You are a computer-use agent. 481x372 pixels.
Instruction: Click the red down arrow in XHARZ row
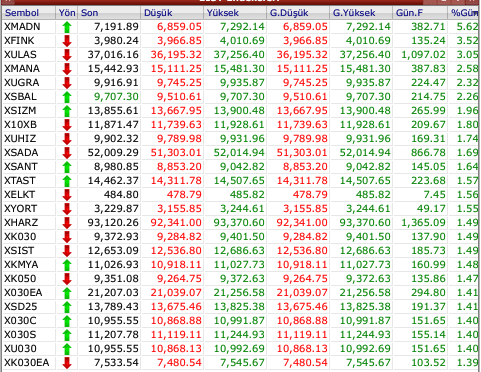tap(67, 223)
